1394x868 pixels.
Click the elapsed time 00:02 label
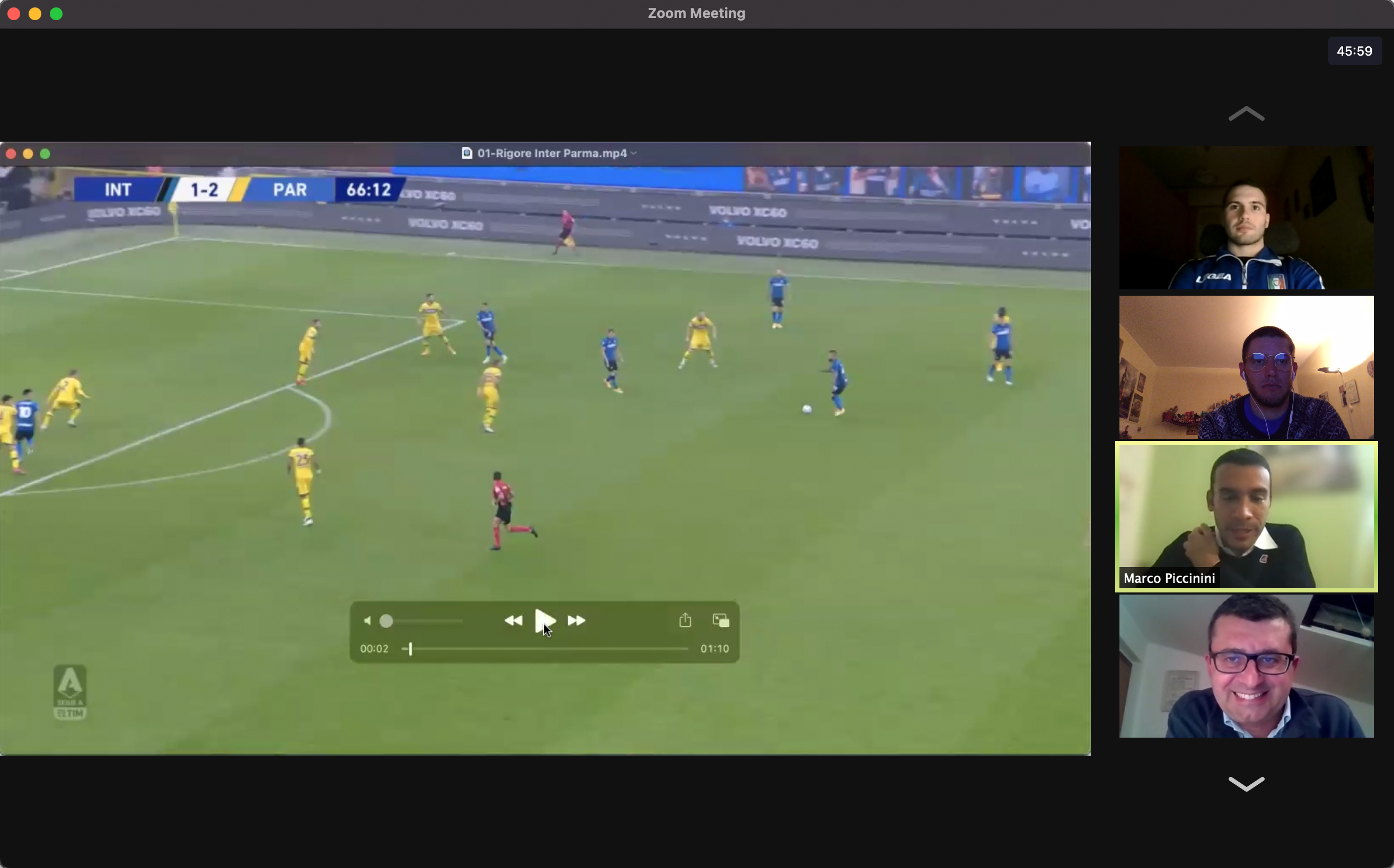click(x=374, y=649)
